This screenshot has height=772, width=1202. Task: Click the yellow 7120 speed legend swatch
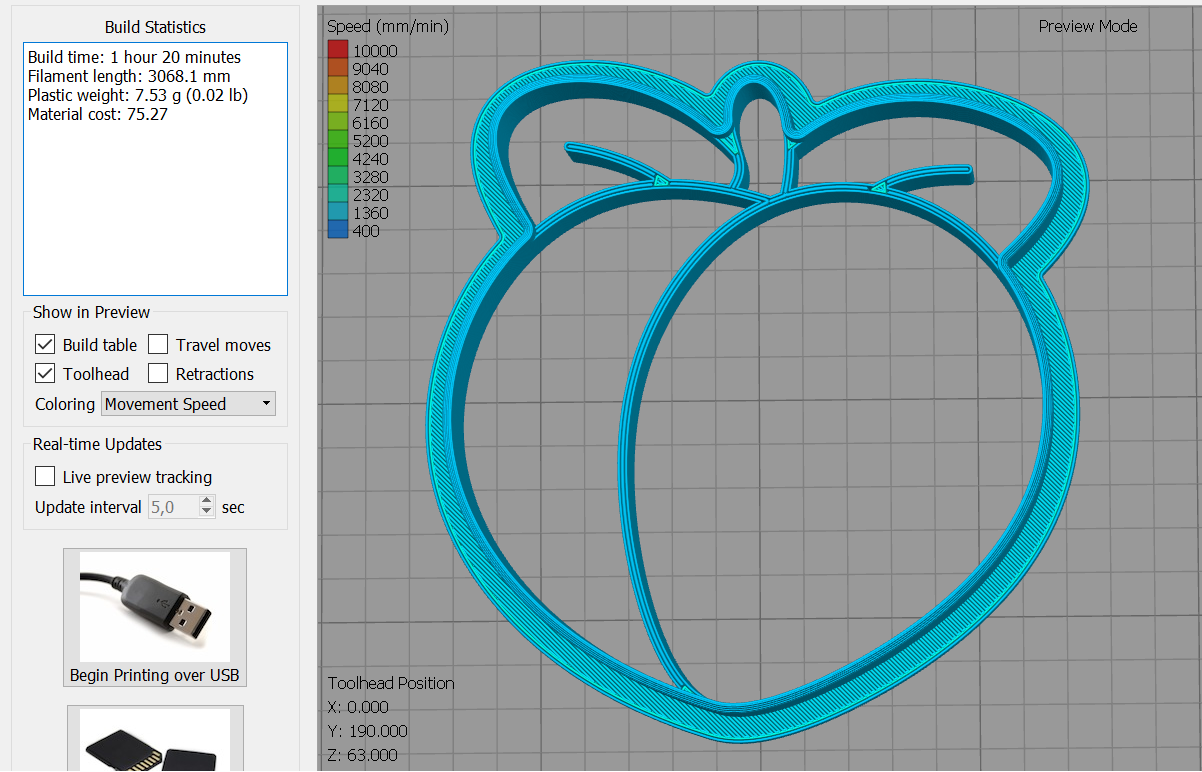pyautogui.click(x=338, y=105)
